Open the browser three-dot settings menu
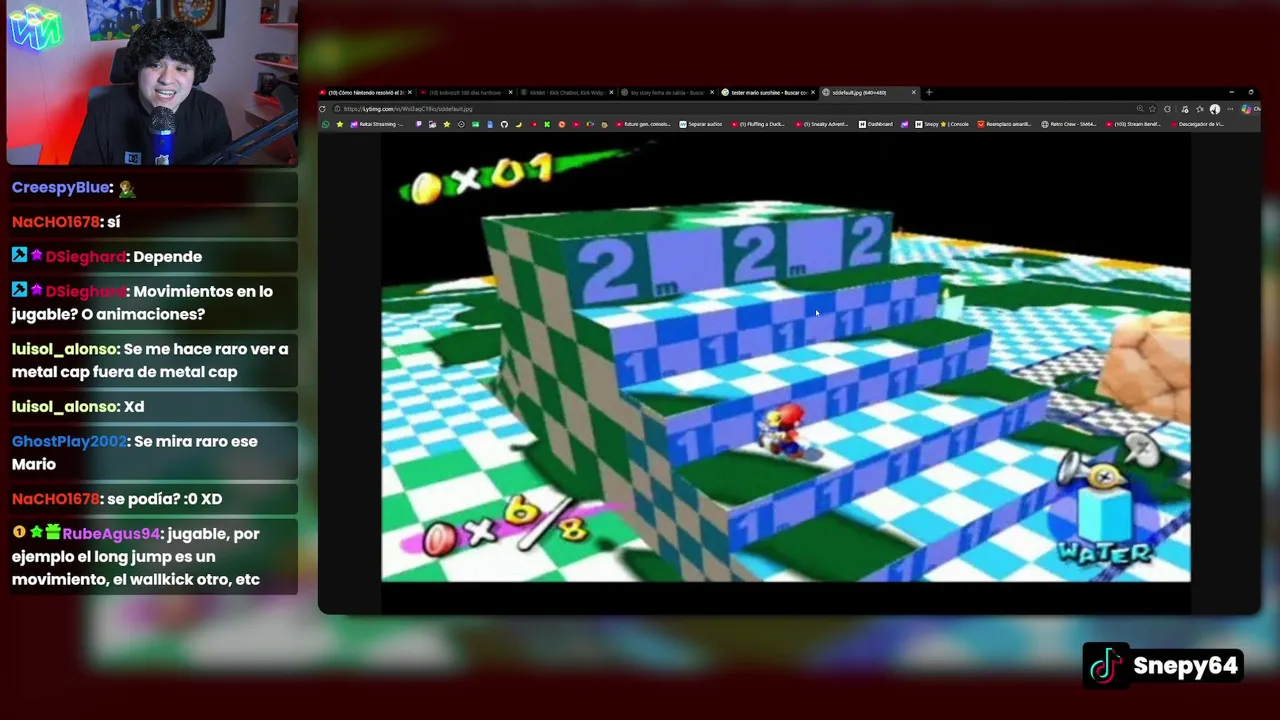Viewport: 1280px width, 720px height. tap(1232, 109)
